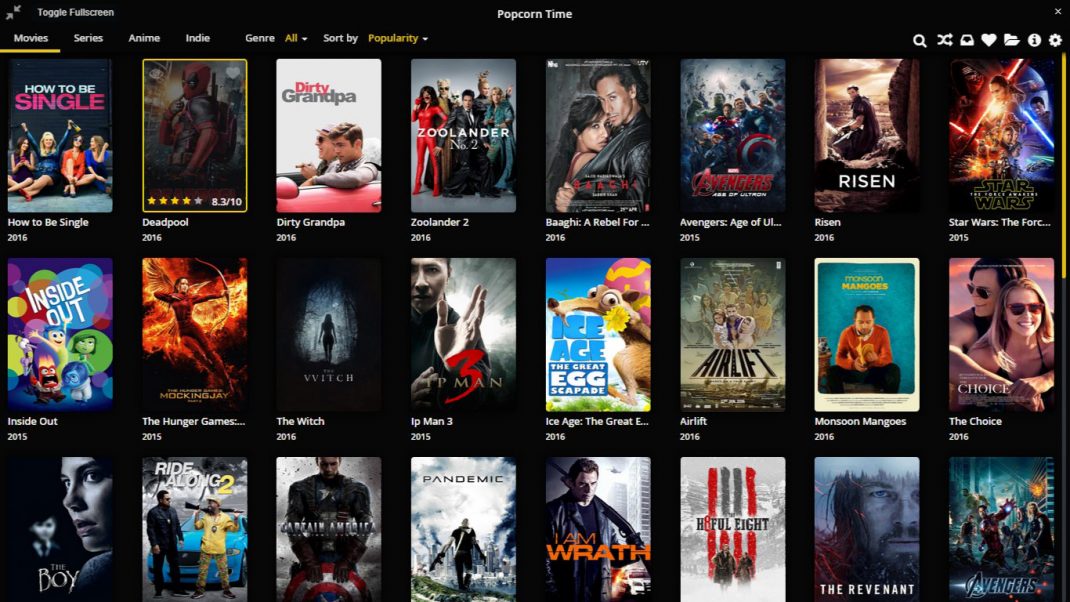Open The Hateful Eight poster
Viewport: 1070px width, 602px height.
pyautogui.click(x=732, y=530)
